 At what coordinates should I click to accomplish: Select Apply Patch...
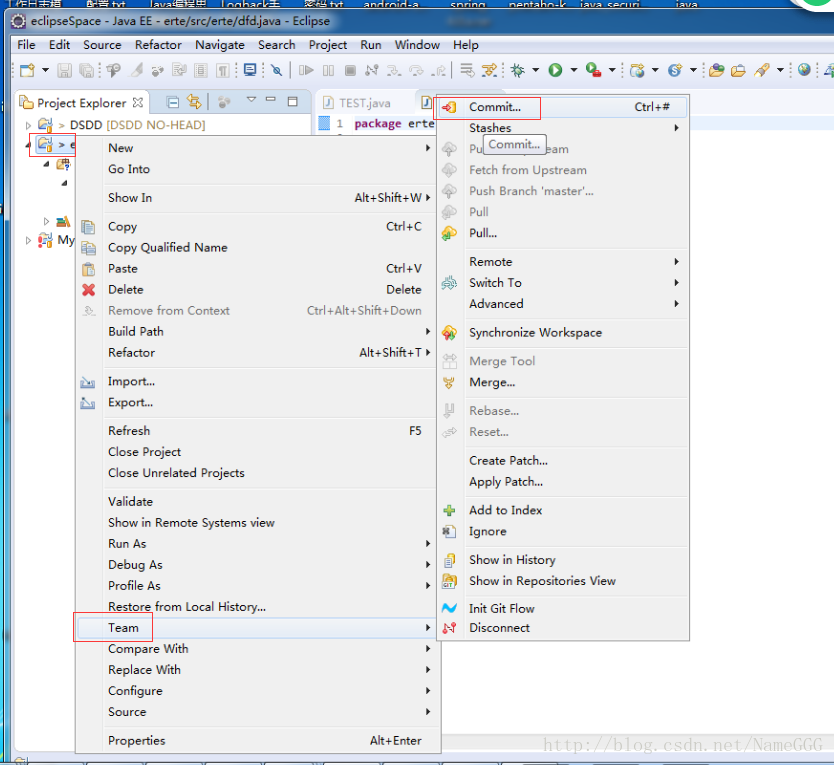point(563,481)
